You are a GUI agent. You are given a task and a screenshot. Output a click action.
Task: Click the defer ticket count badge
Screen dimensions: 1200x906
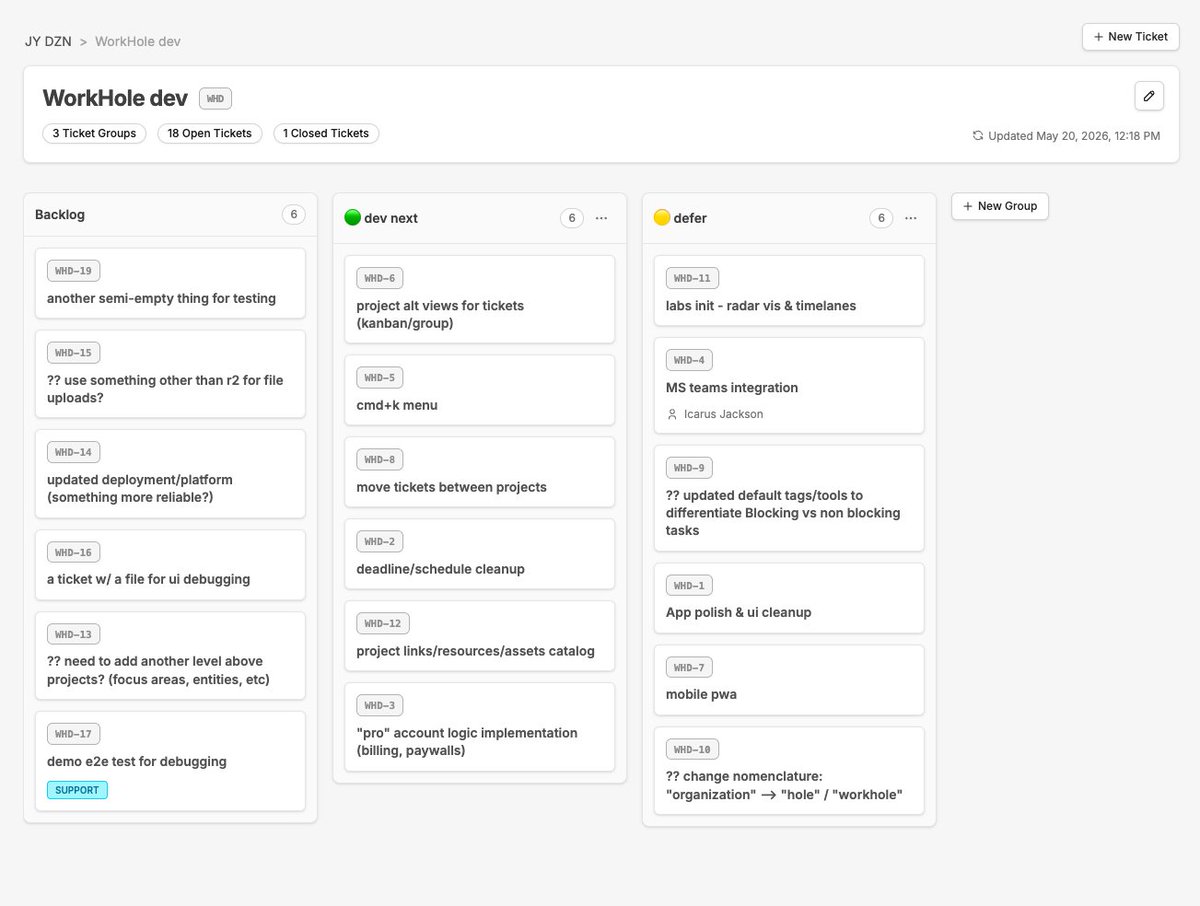pos(880,218)
